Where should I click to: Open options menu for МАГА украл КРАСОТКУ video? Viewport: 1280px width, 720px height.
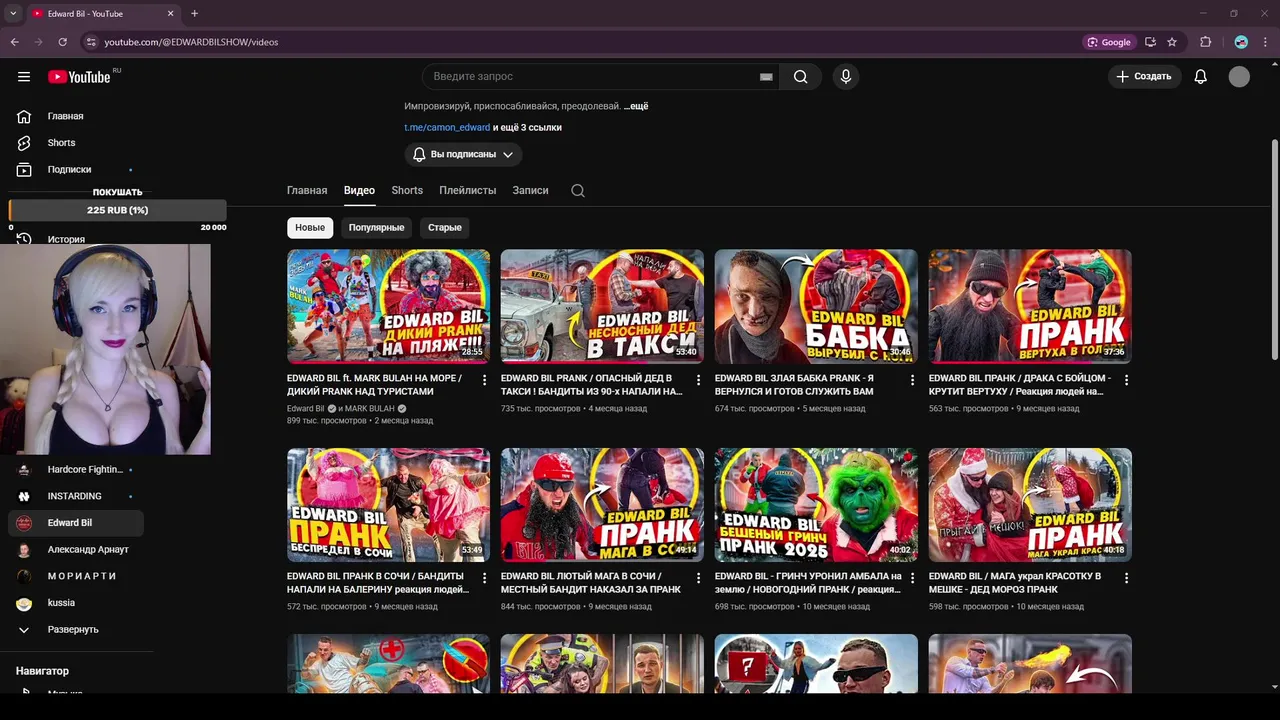click(x=1126, y=578)
